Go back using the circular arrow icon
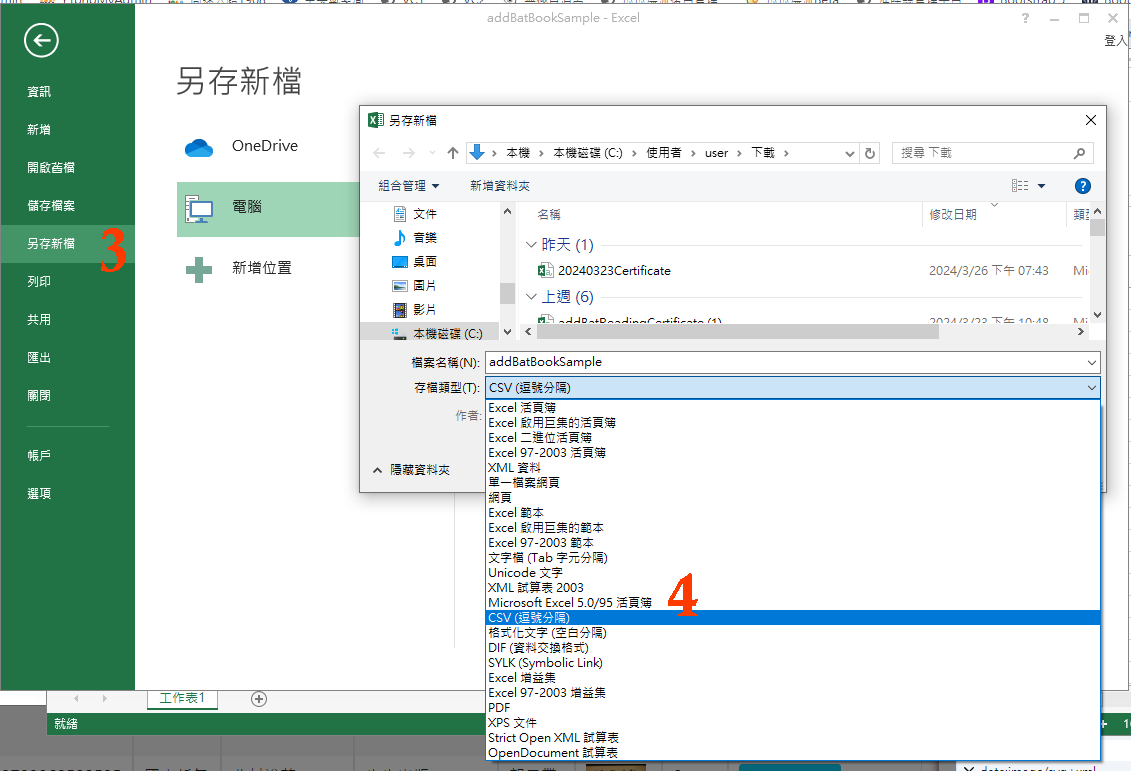Viewport: 1131px width, 771px height. point(41,40)
